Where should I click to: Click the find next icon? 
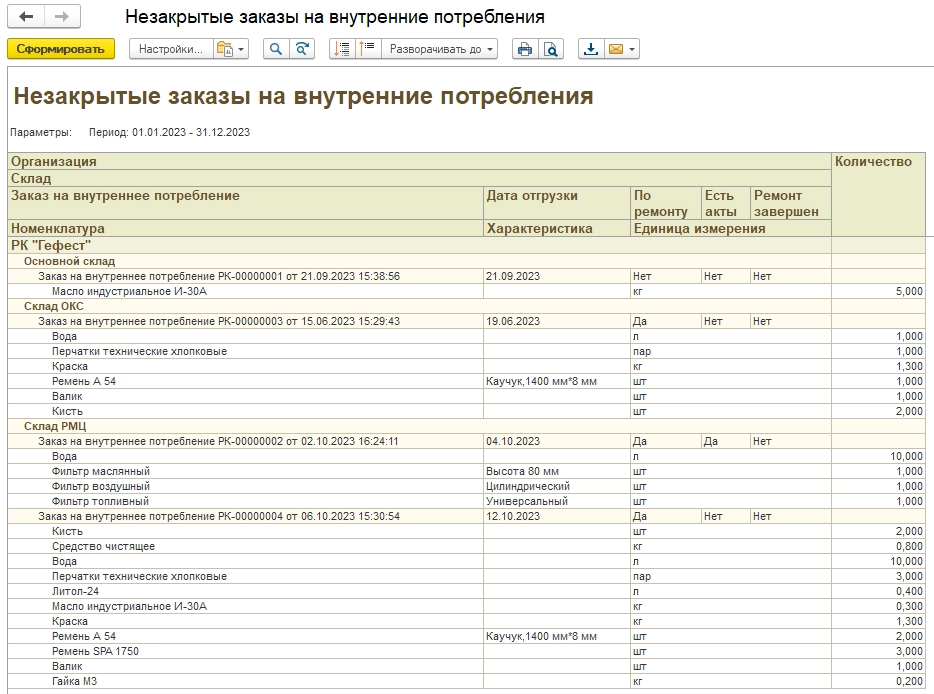tap(301, 49)
